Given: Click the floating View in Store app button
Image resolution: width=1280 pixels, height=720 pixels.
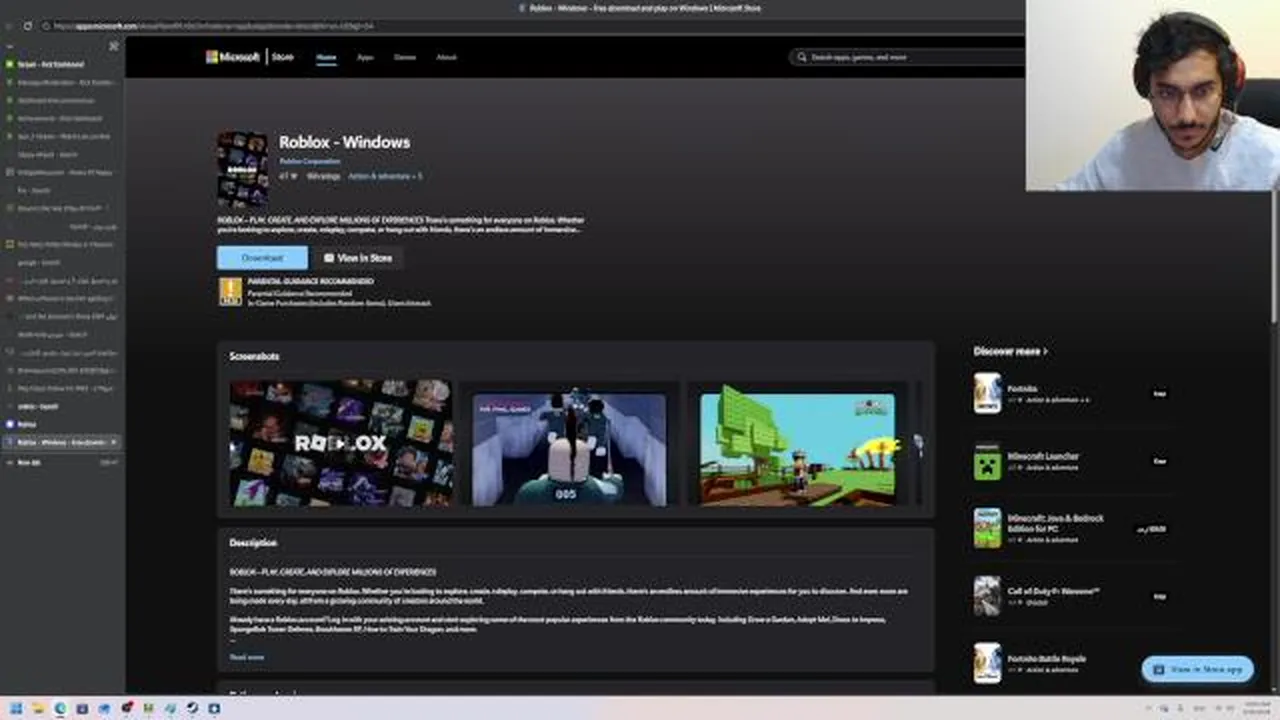Looking at the screenshot, I should tap(1197, 669).
